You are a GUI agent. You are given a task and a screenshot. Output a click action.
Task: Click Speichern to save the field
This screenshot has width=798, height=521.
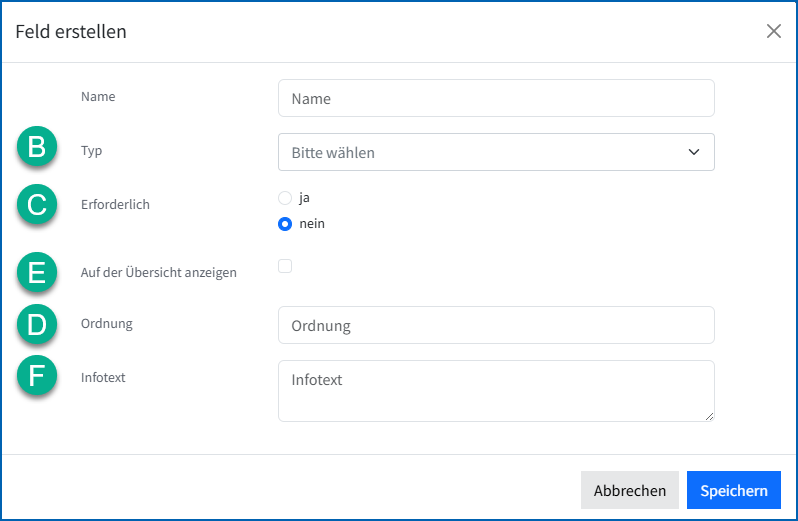(733, 490)
